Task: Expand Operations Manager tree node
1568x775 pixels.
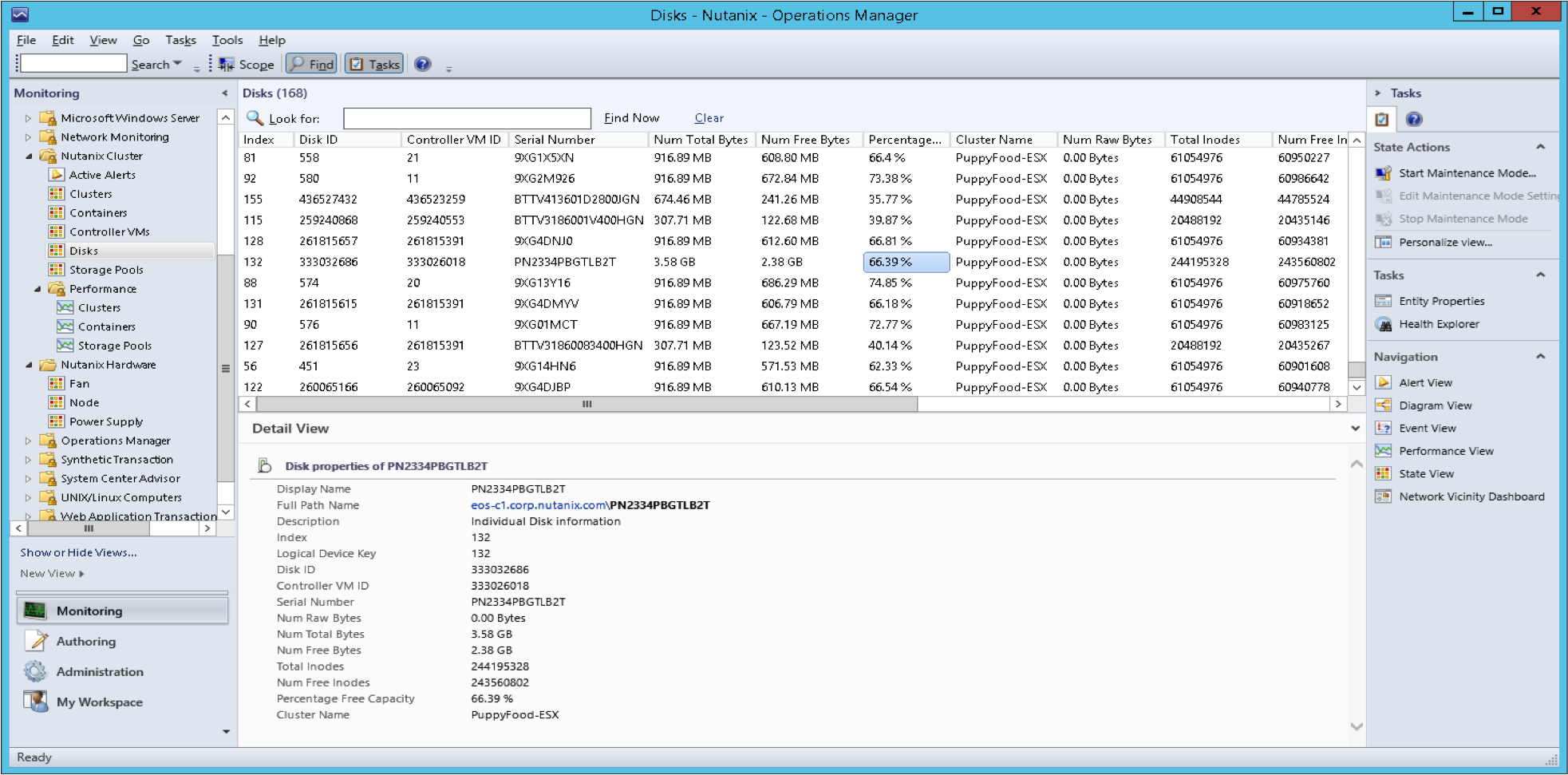Action: coord(28,441)
